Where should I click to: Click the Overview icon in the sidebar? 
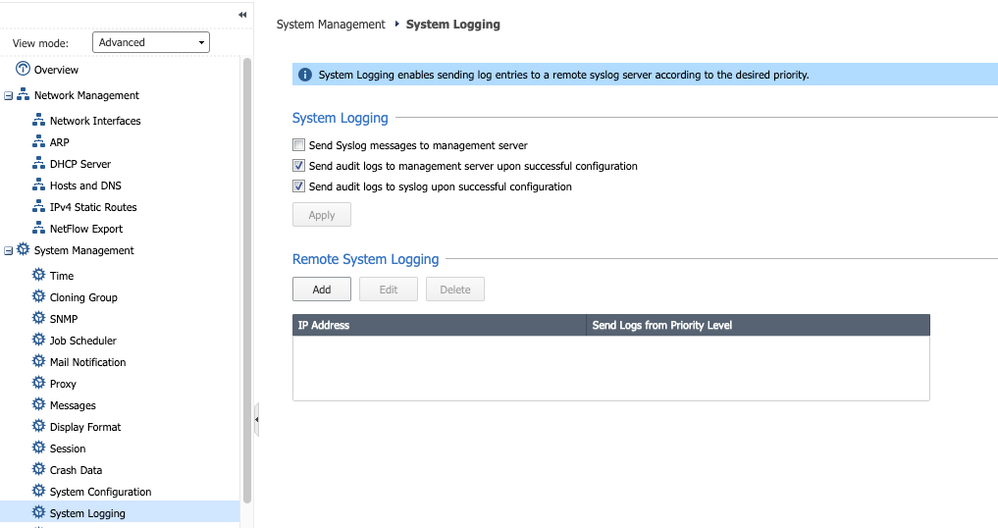click(23, 69)
